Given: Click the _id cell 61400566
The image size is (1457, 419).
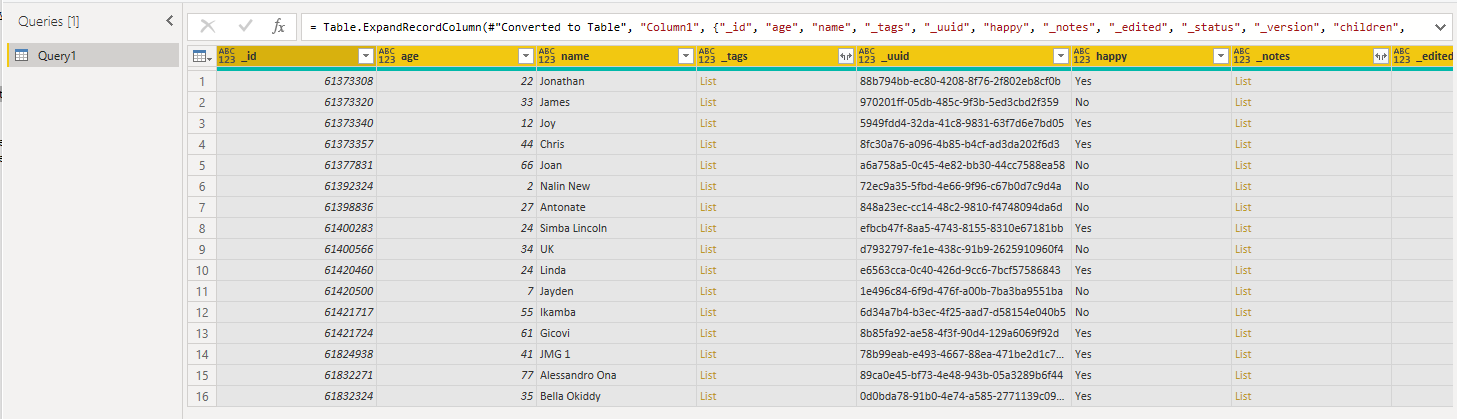Looking at the screenshot, I should [x=296, y=249].
